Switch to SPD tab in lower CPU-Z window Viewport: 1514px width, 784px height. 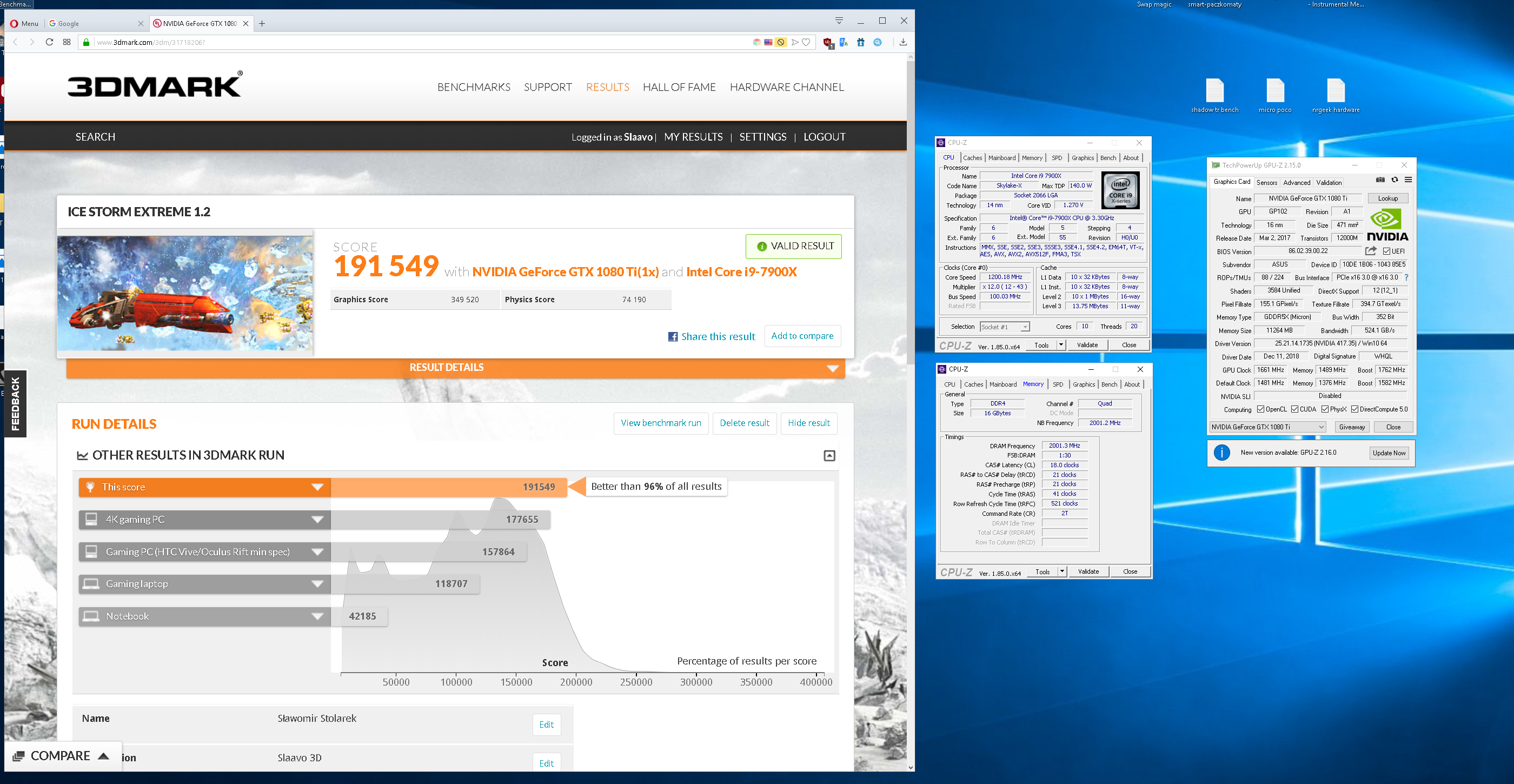(1058, 384)
